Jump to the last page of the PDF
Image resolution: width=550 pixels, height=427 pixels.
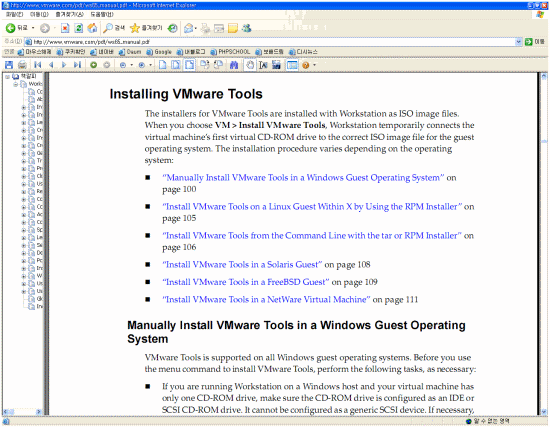tap(77, 65)
